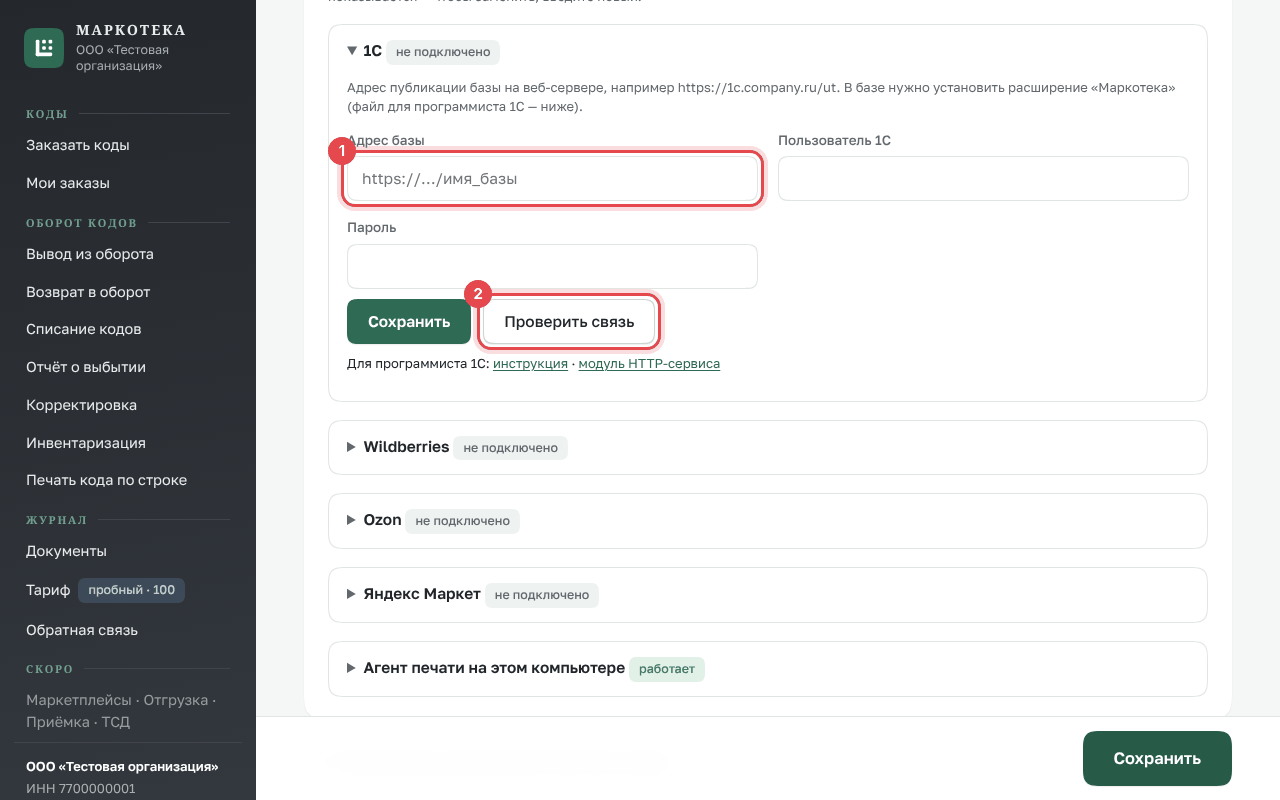Image resolution: width=1280 pixels, height=800 pixels.
Task: Click the МАРКОТЕКА brand title
Action: tap(131, 30)
